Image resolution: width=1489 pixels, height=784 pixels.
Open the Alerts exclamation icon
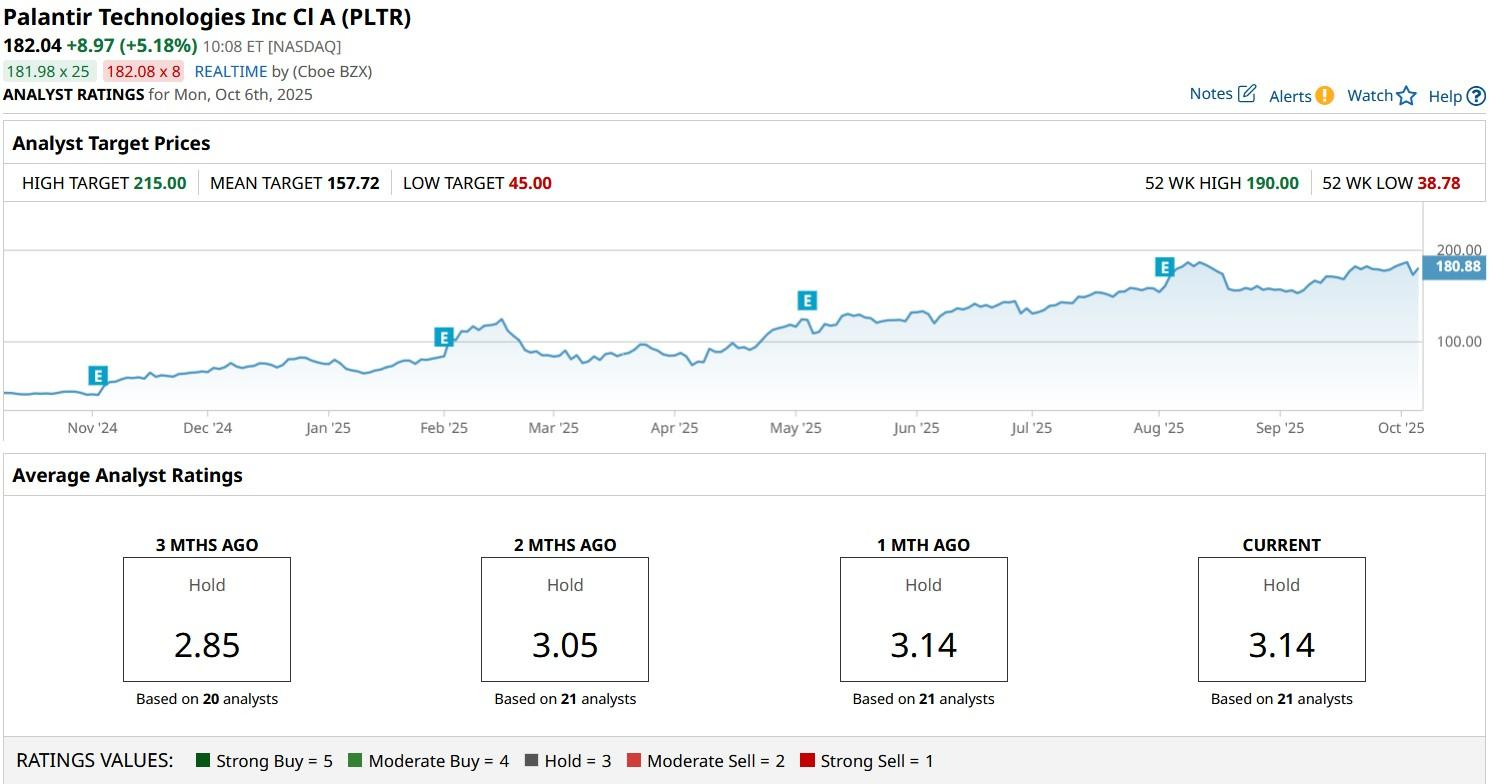point(1324,96)
